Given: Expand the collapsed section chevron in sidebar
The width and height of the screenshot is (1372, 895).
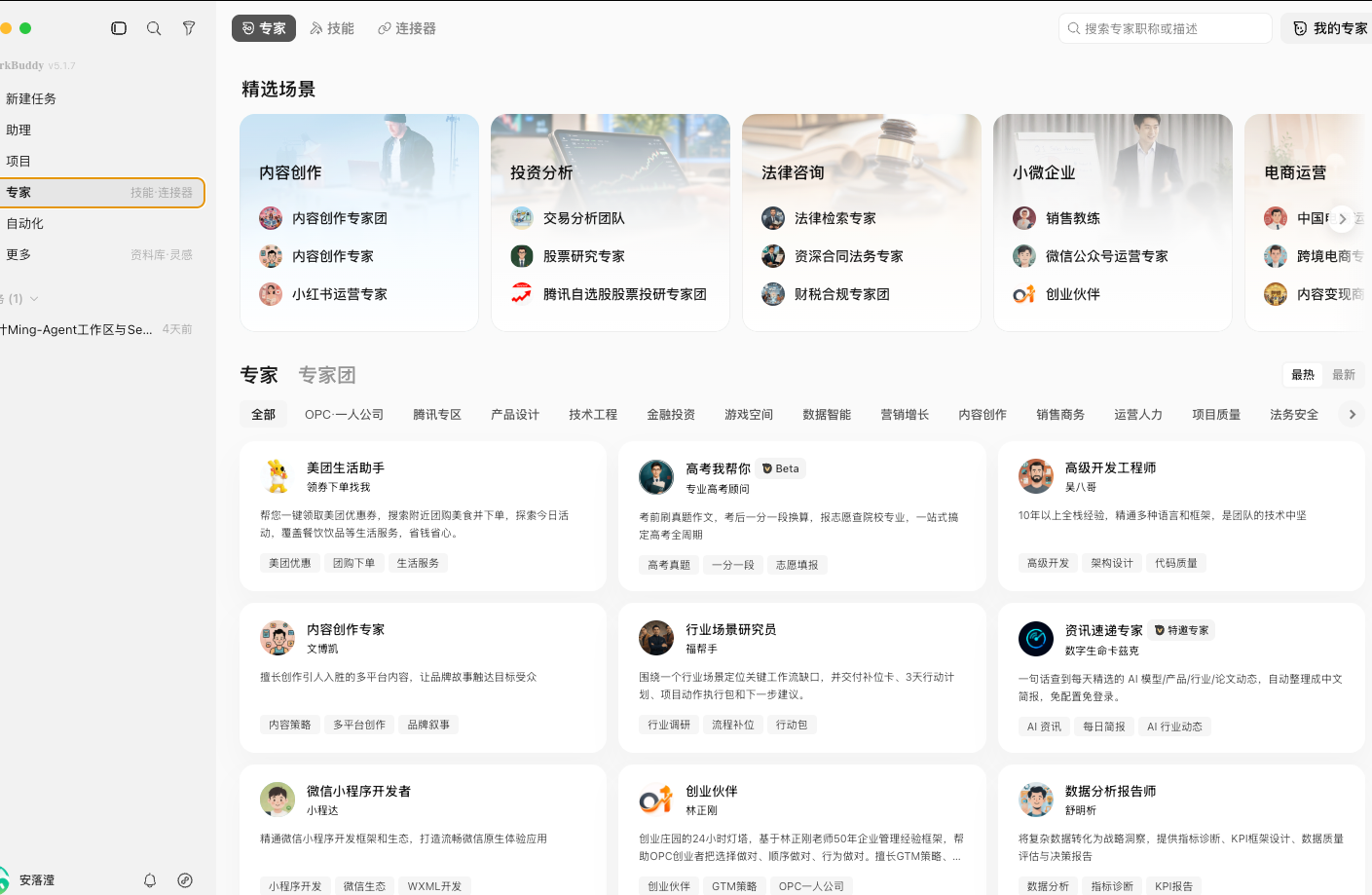Looking at the screenshot, I should [34, 299].
